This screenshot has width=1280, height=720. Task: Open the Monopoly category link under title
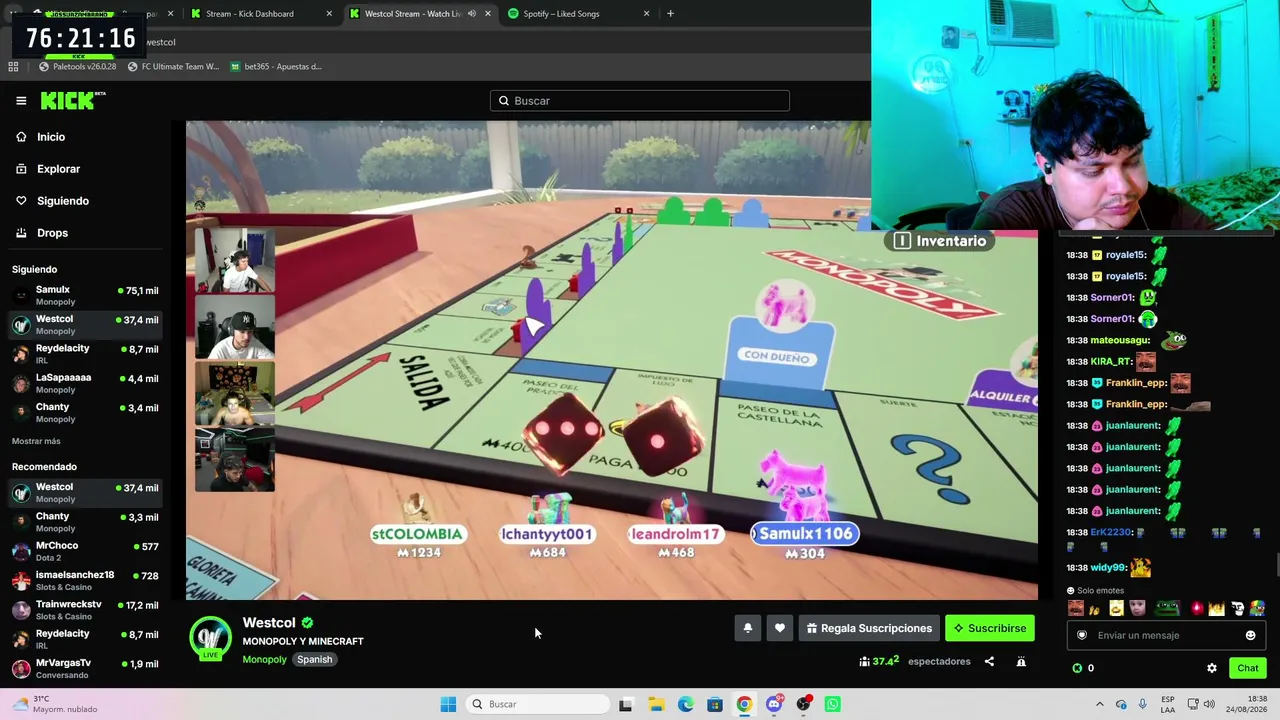[264, 659]
